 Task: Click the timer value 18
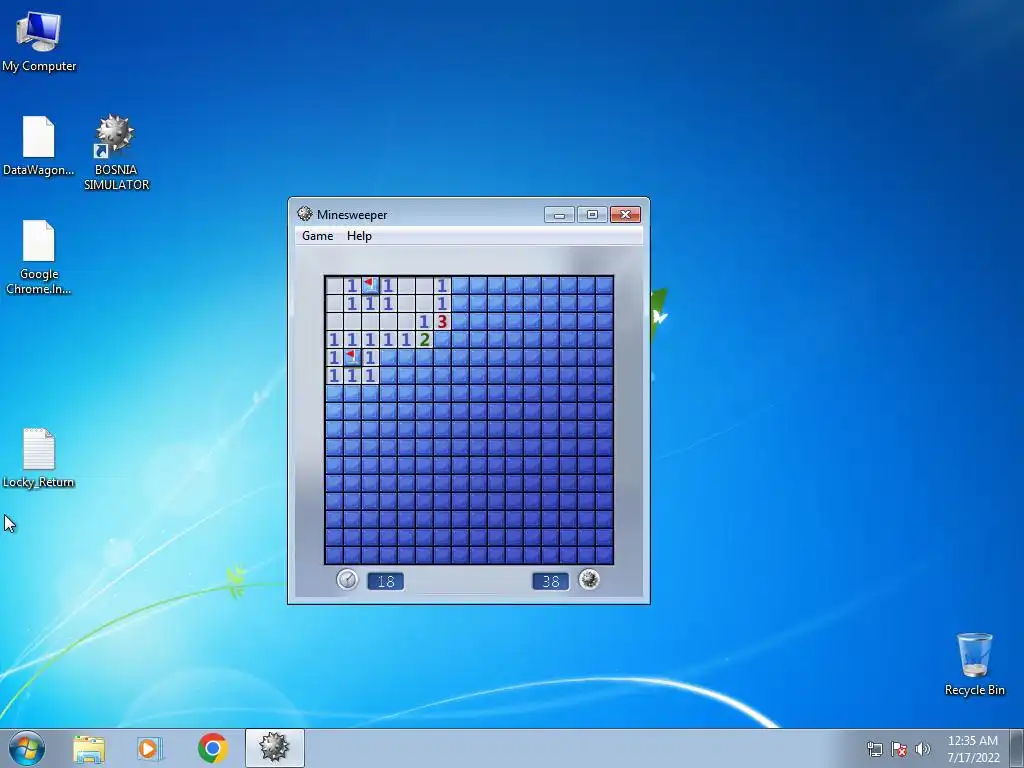pos(385,581)
